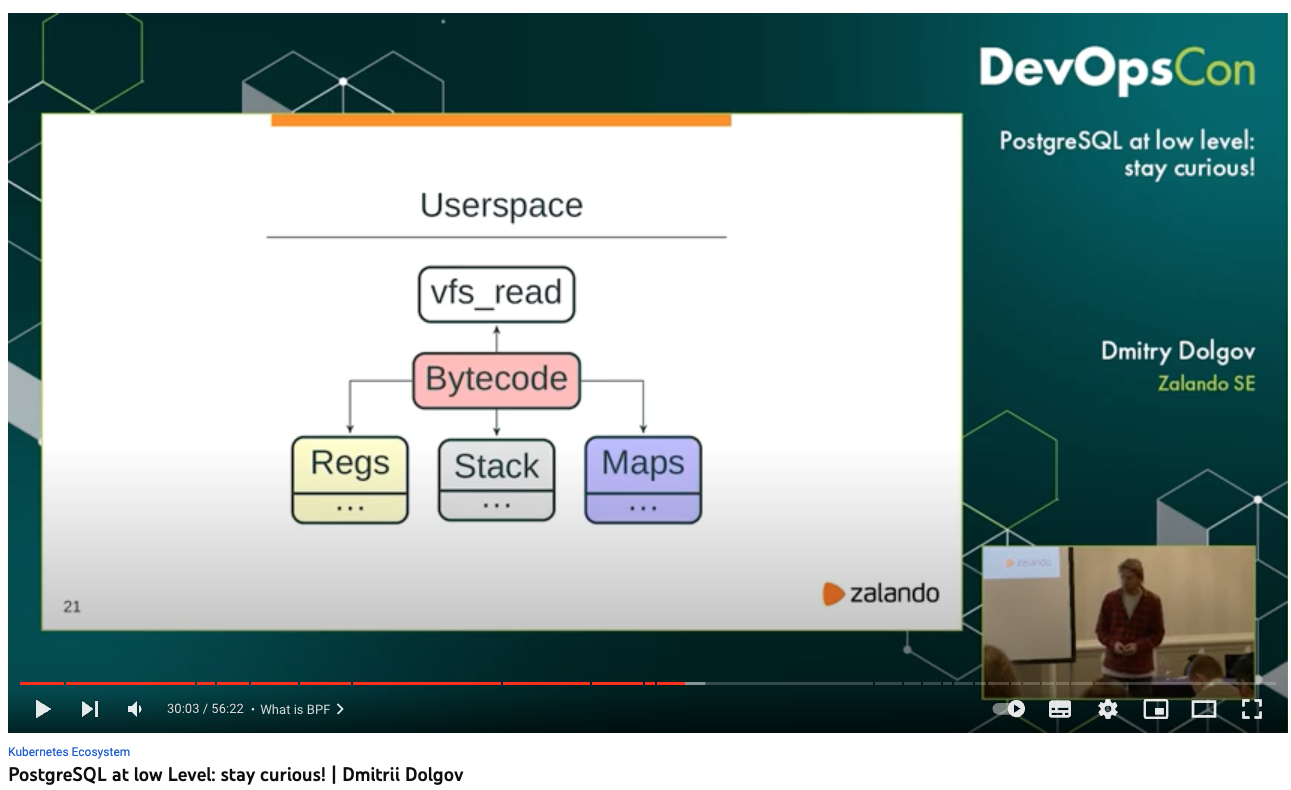
Task: Click the 'Userspace' slide heading
Action: 501,205
